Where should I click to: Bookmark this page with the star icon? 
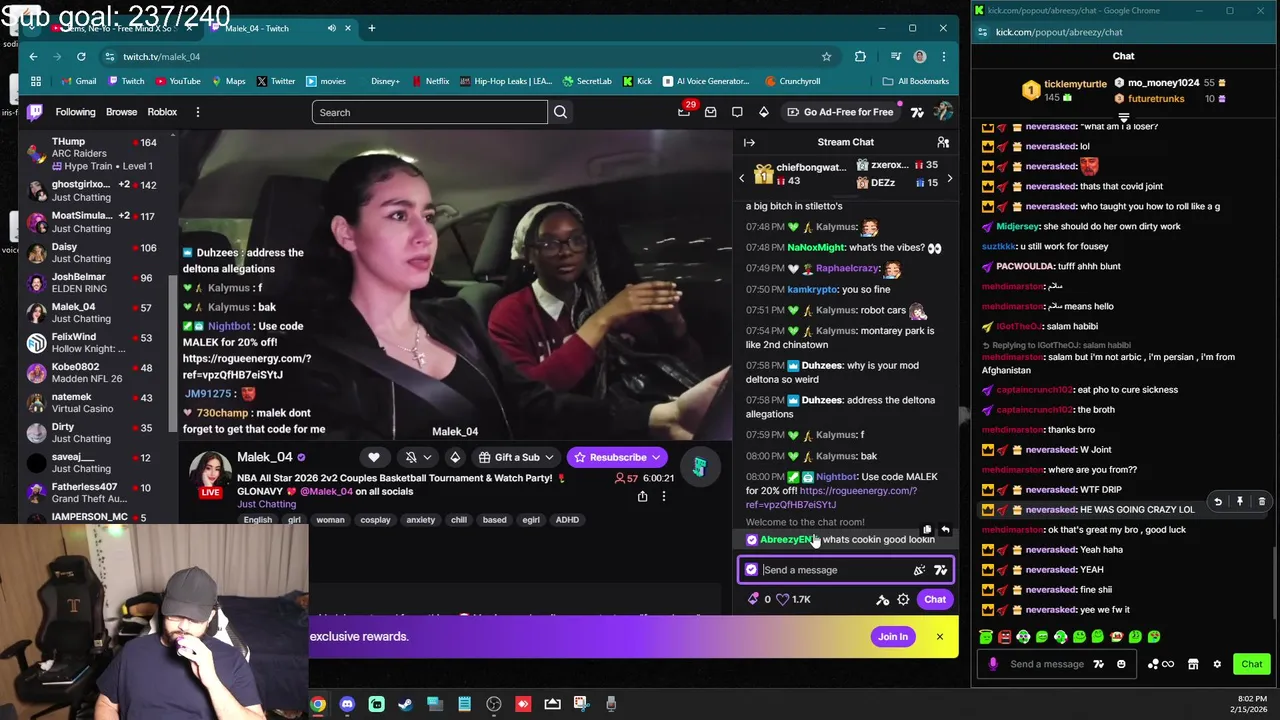tap(826, 57)
